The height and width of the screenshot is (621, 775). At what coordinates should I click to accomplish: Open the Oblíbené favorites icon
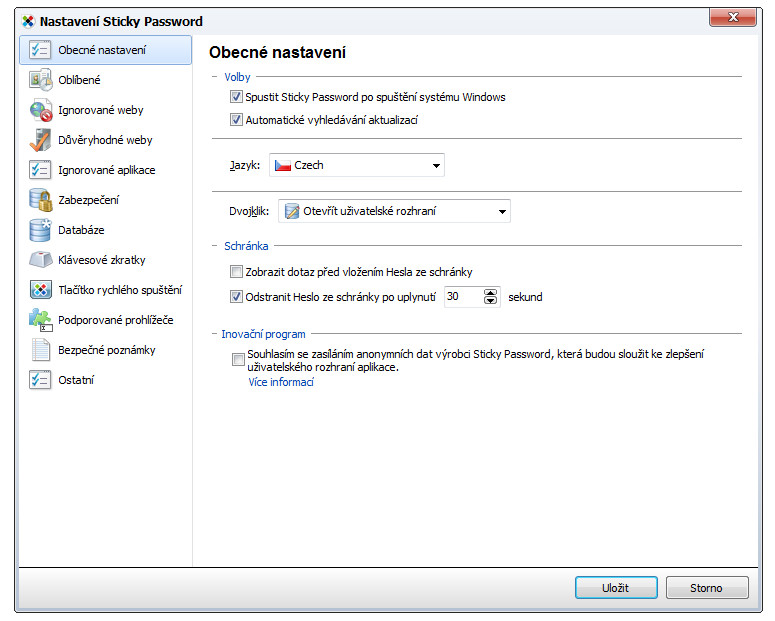(41, 80)
